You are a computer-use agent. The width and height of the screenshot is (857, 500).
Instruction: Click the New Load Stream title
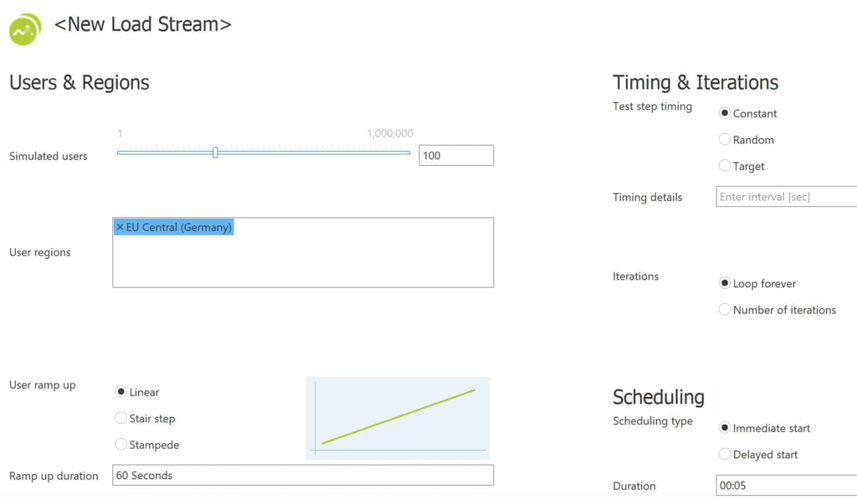point(143,24)
